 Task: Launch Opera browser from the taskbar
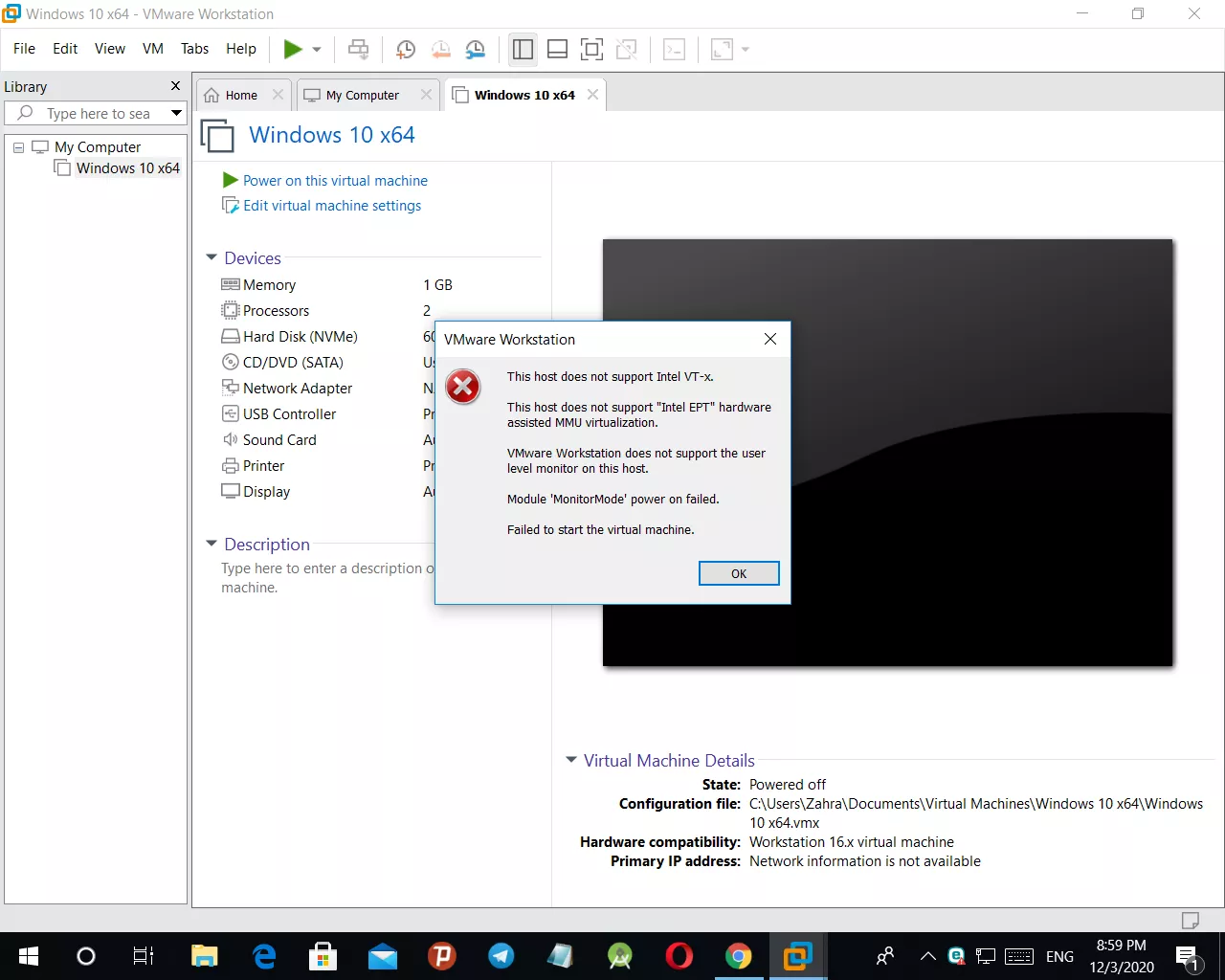(x=679, y=956)
